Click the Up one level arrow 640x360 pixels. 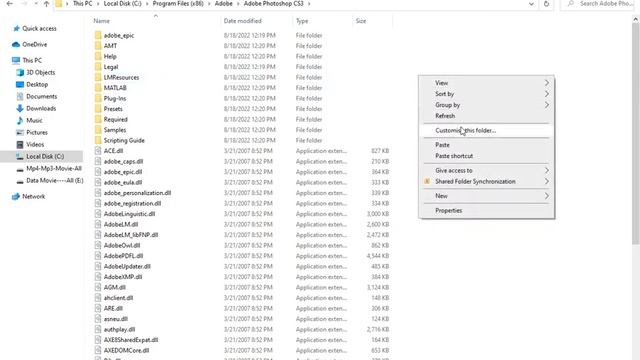[46, 4]
